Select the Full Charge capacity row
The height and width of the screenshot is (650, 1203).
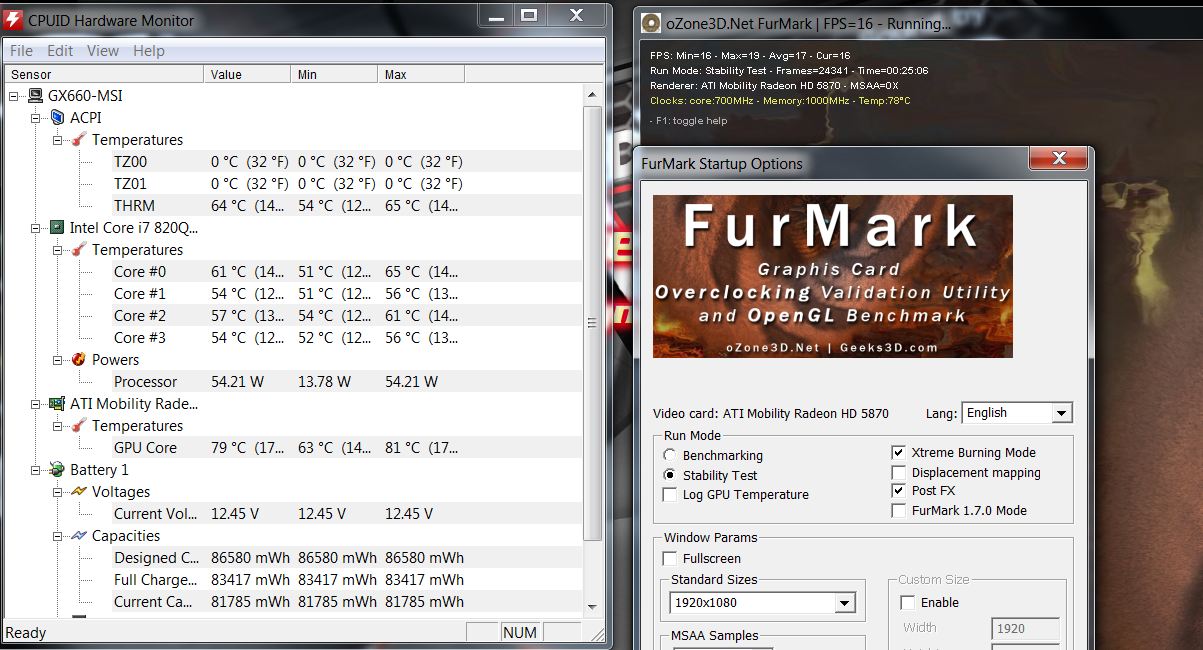pos(293,580)
